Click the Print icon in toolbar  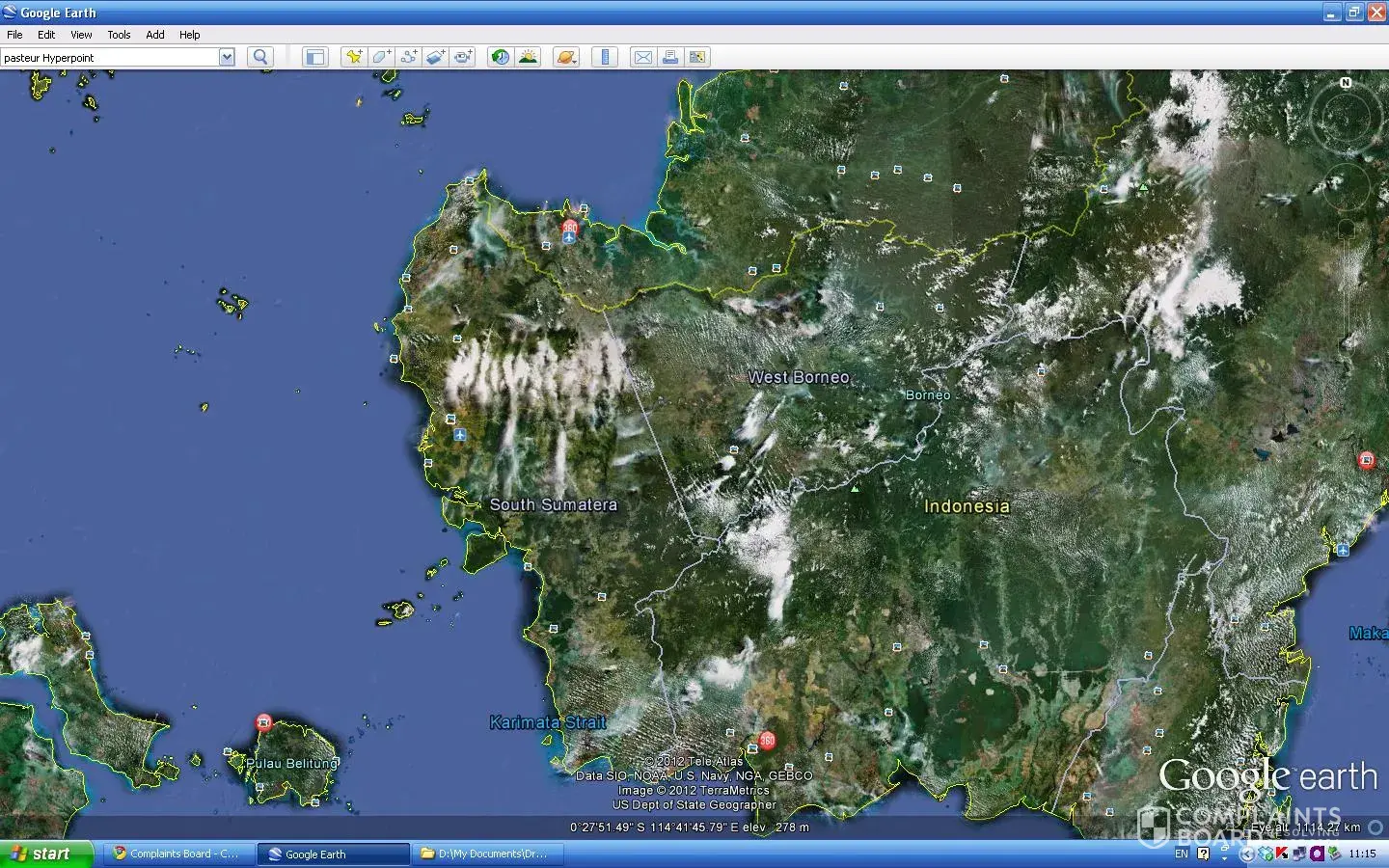669,57
